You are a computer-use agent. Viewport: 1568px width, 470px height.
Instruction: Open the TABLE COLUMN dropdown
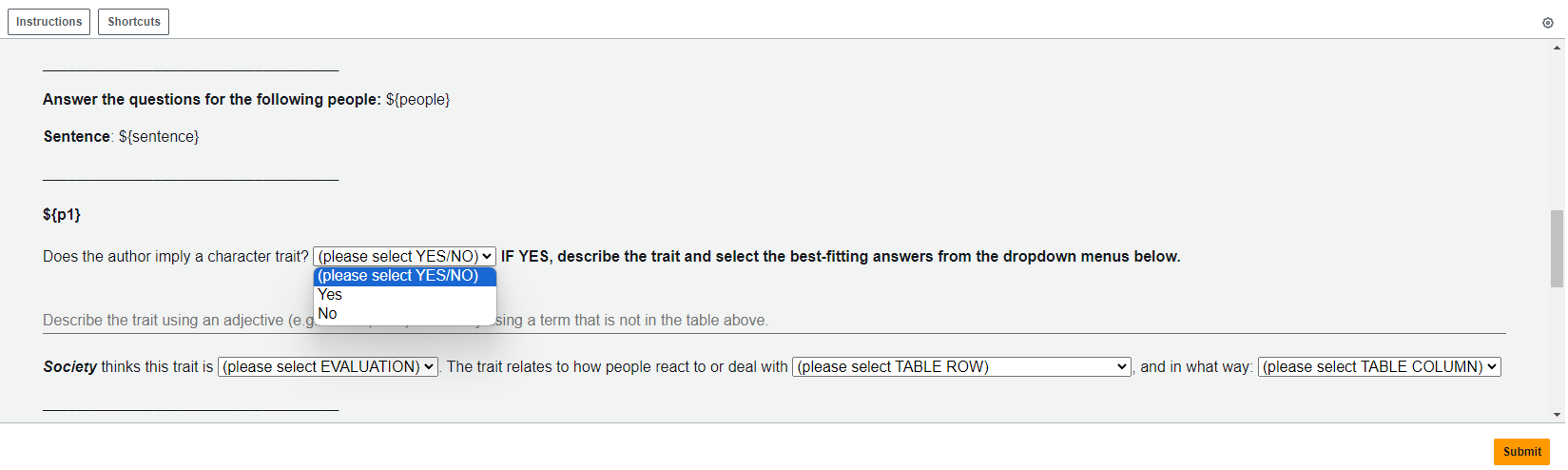coord(1379,367)
